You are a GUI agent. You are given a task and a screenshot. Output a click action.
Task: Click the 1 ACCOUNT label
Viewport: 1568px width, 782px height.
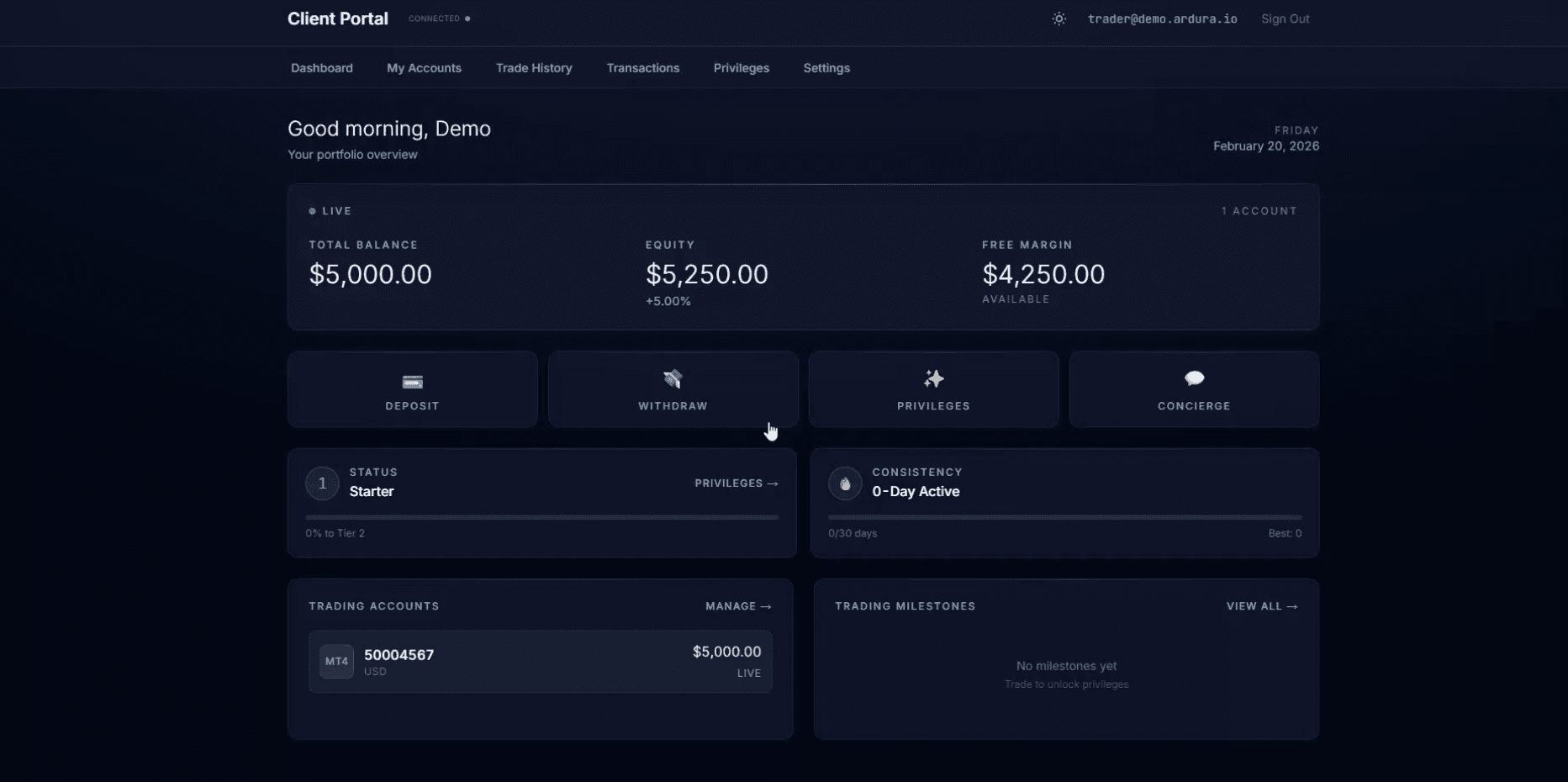pos(1259,211)
